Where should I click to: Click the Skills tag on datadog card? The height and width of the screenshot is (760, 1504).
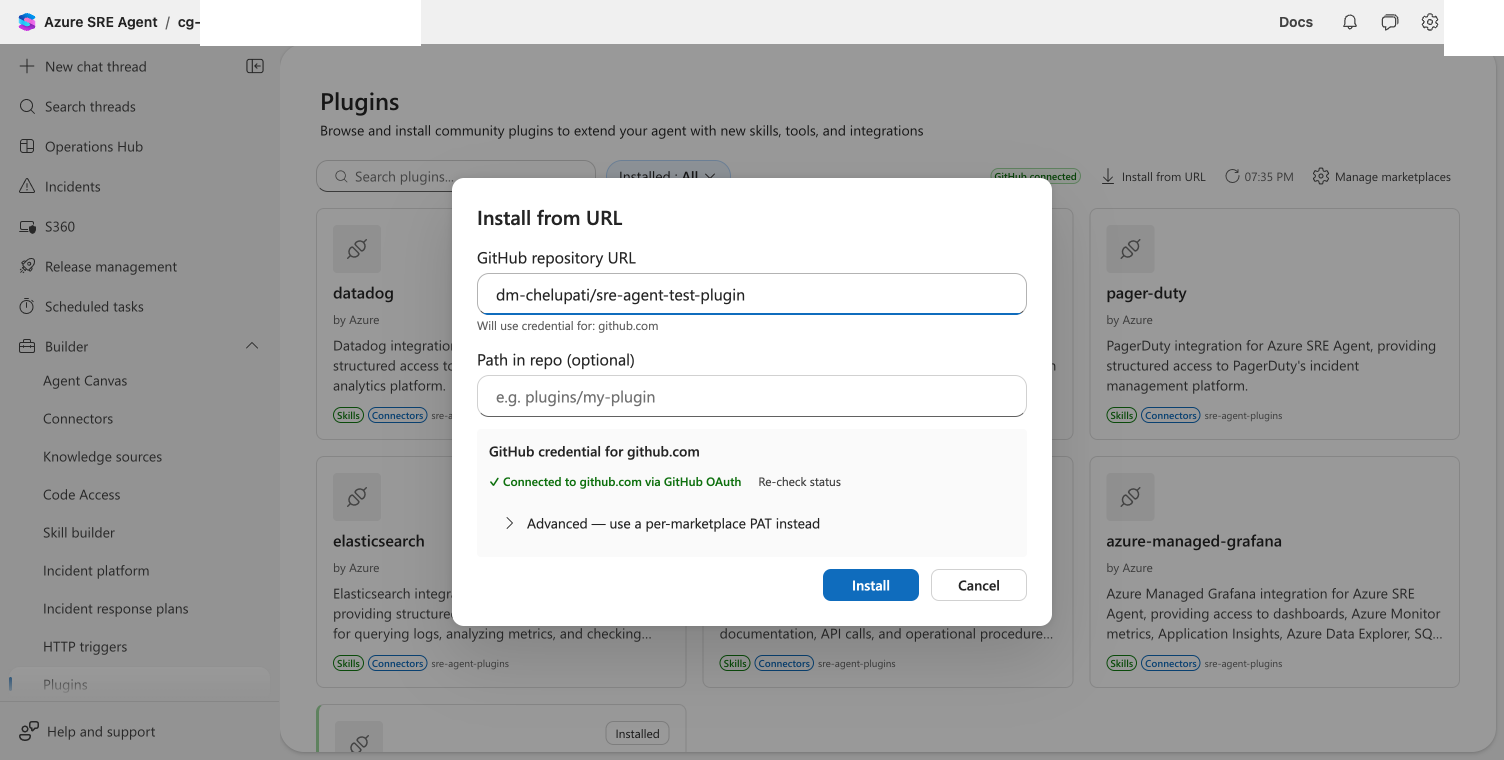tap(348, 415)
